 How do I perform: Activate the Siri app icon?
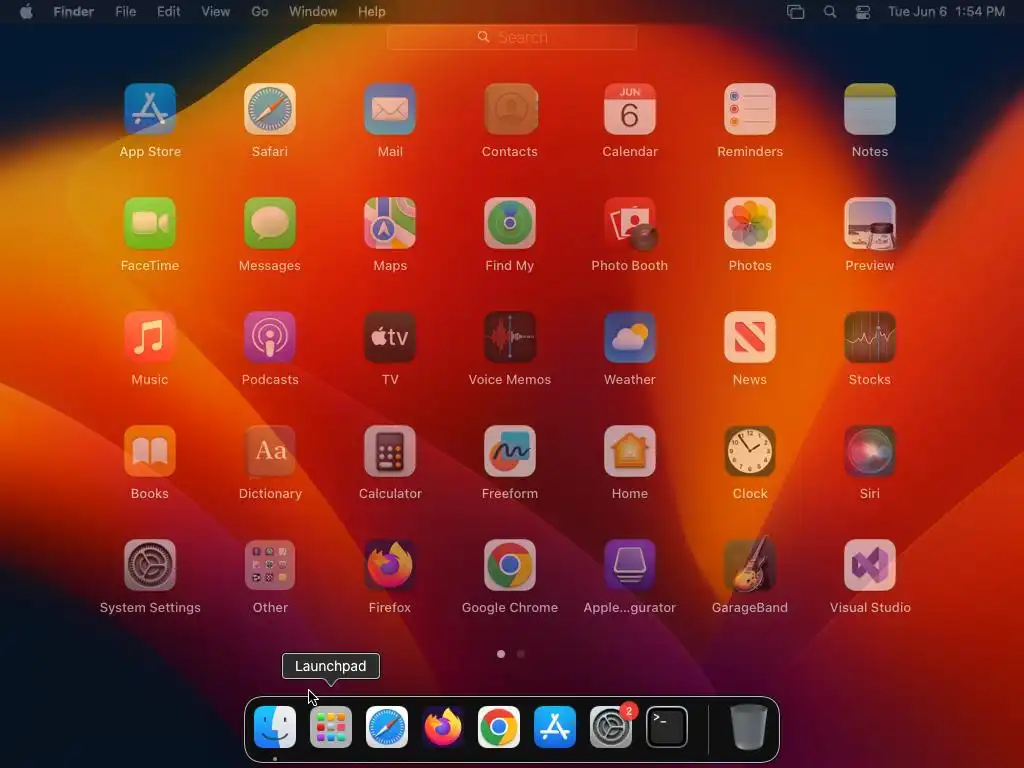(x=870, y=451)
